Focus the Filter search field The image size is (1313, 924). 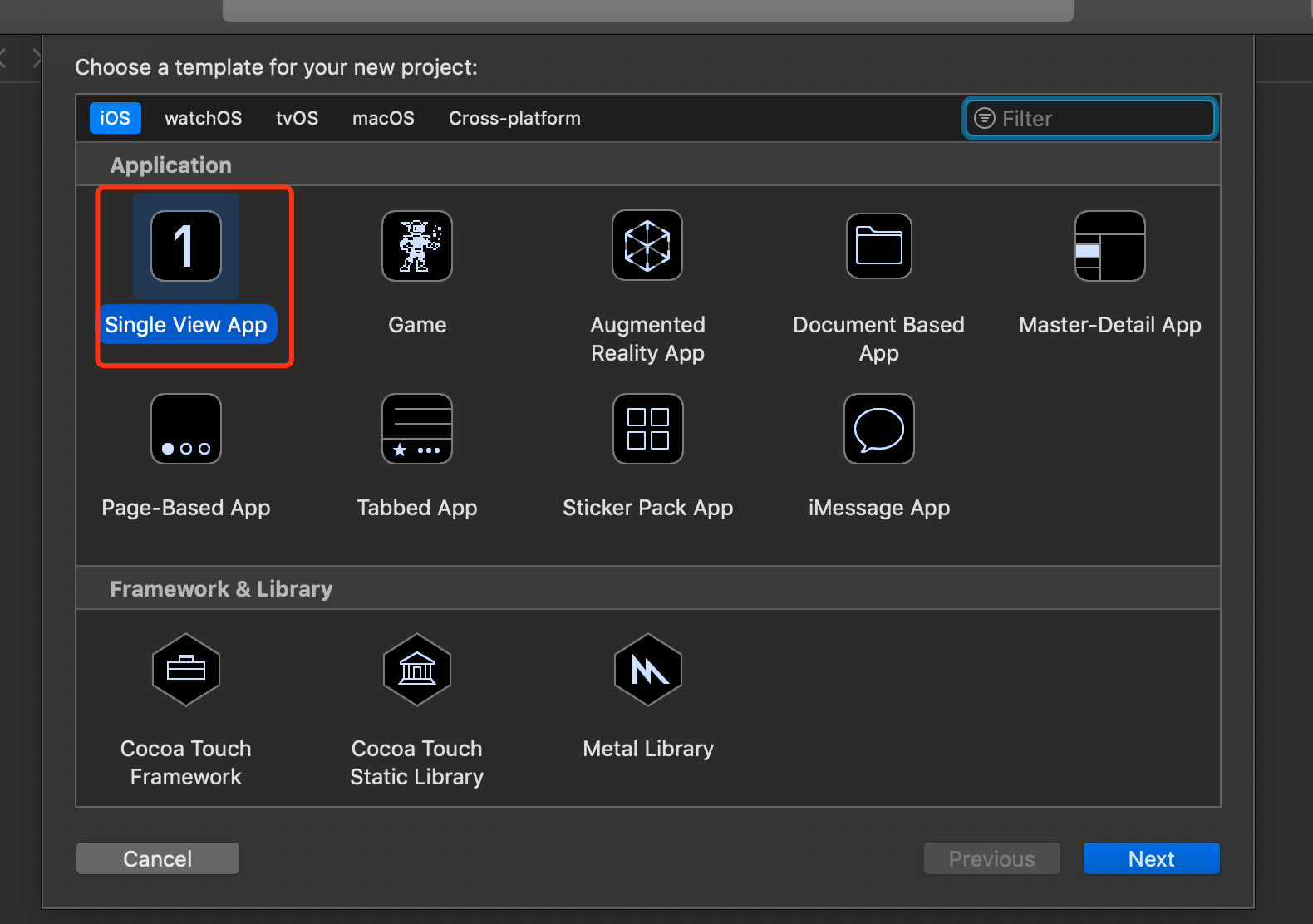(x=1090, y=118)
